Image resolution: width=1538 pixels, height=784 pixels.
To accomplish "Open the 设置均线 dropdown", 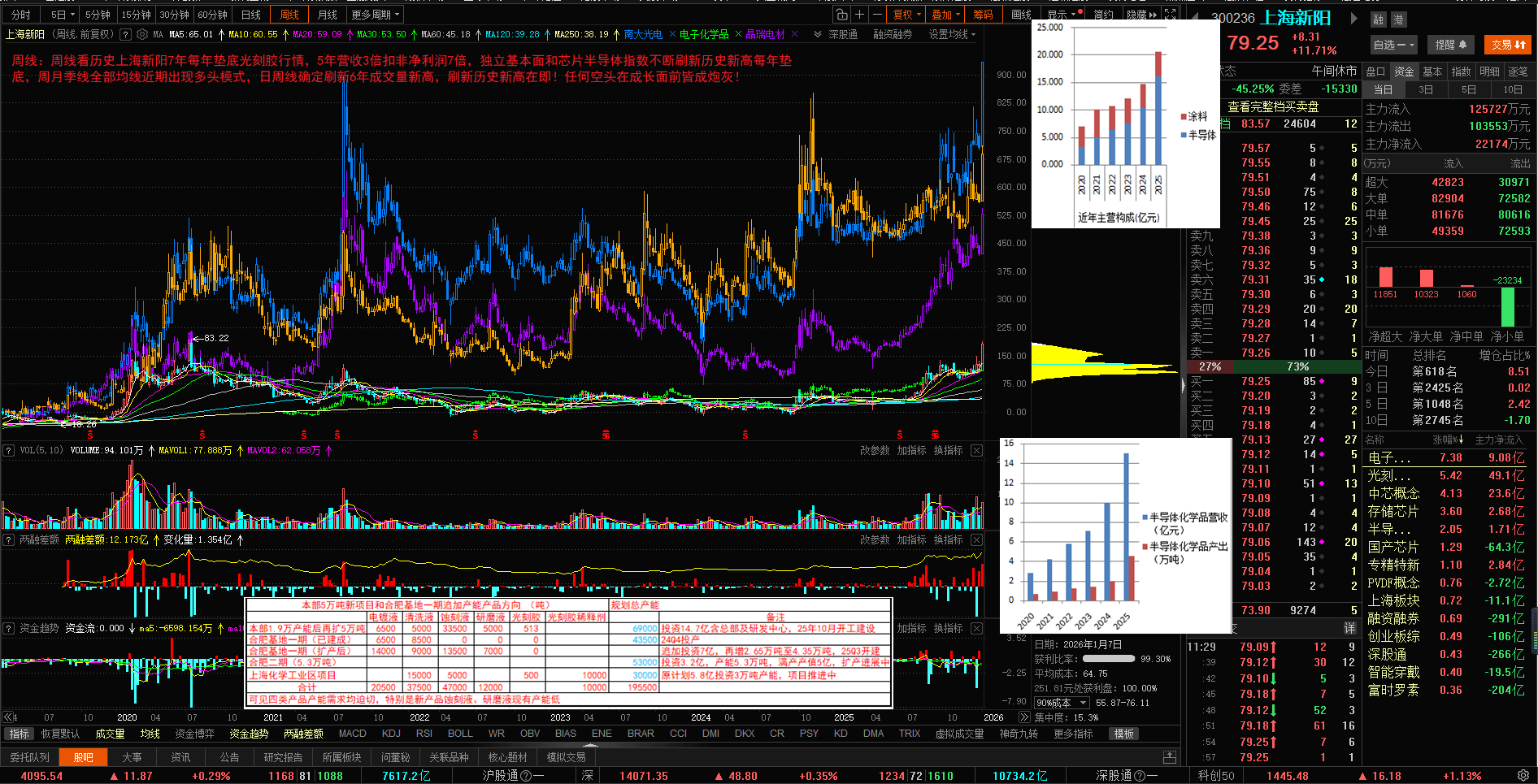I will (952, 34).
